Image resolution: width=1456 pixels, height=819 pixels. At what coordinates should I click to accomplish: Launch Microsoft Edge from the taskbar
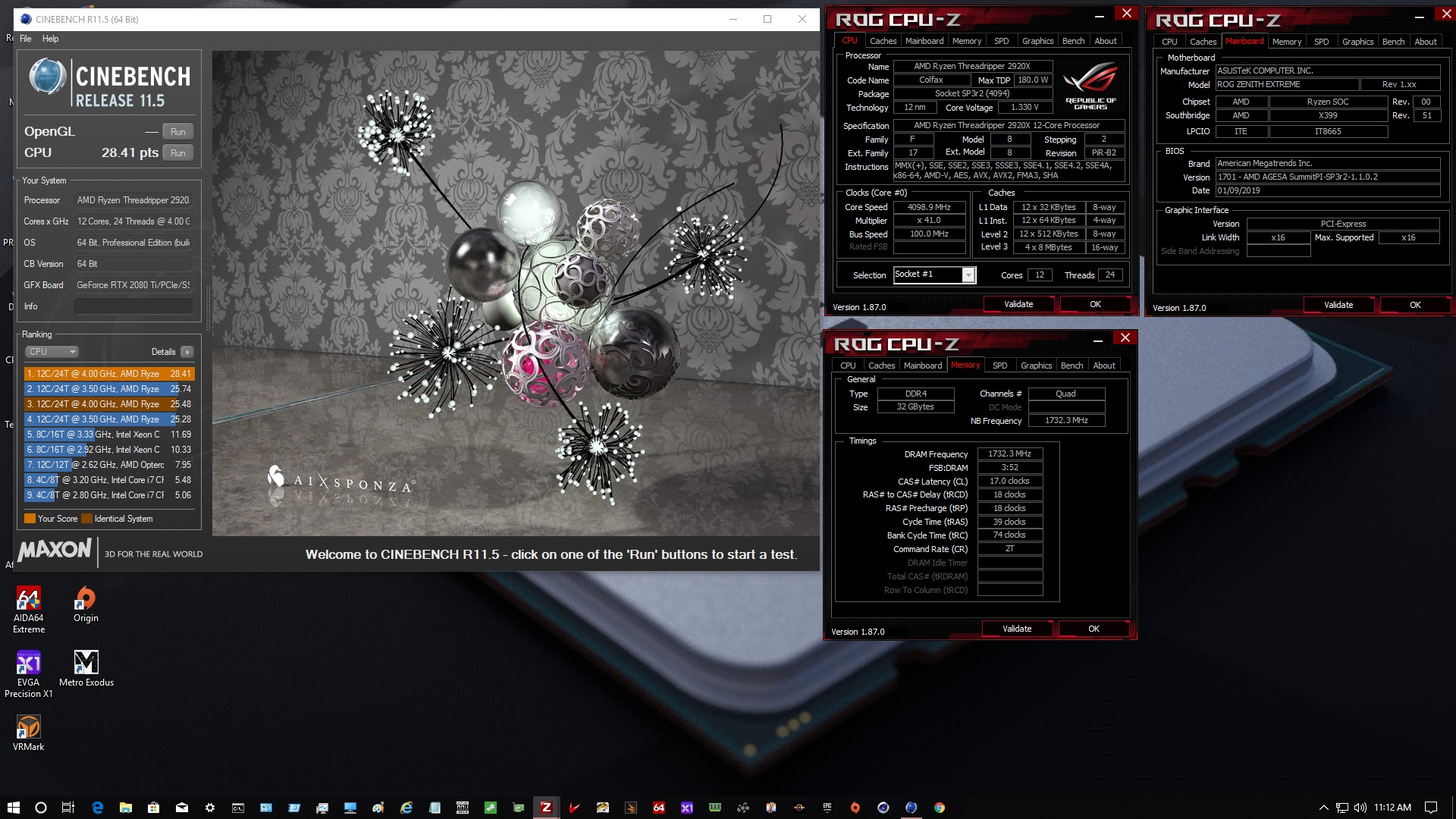click(x=97, y=808)
